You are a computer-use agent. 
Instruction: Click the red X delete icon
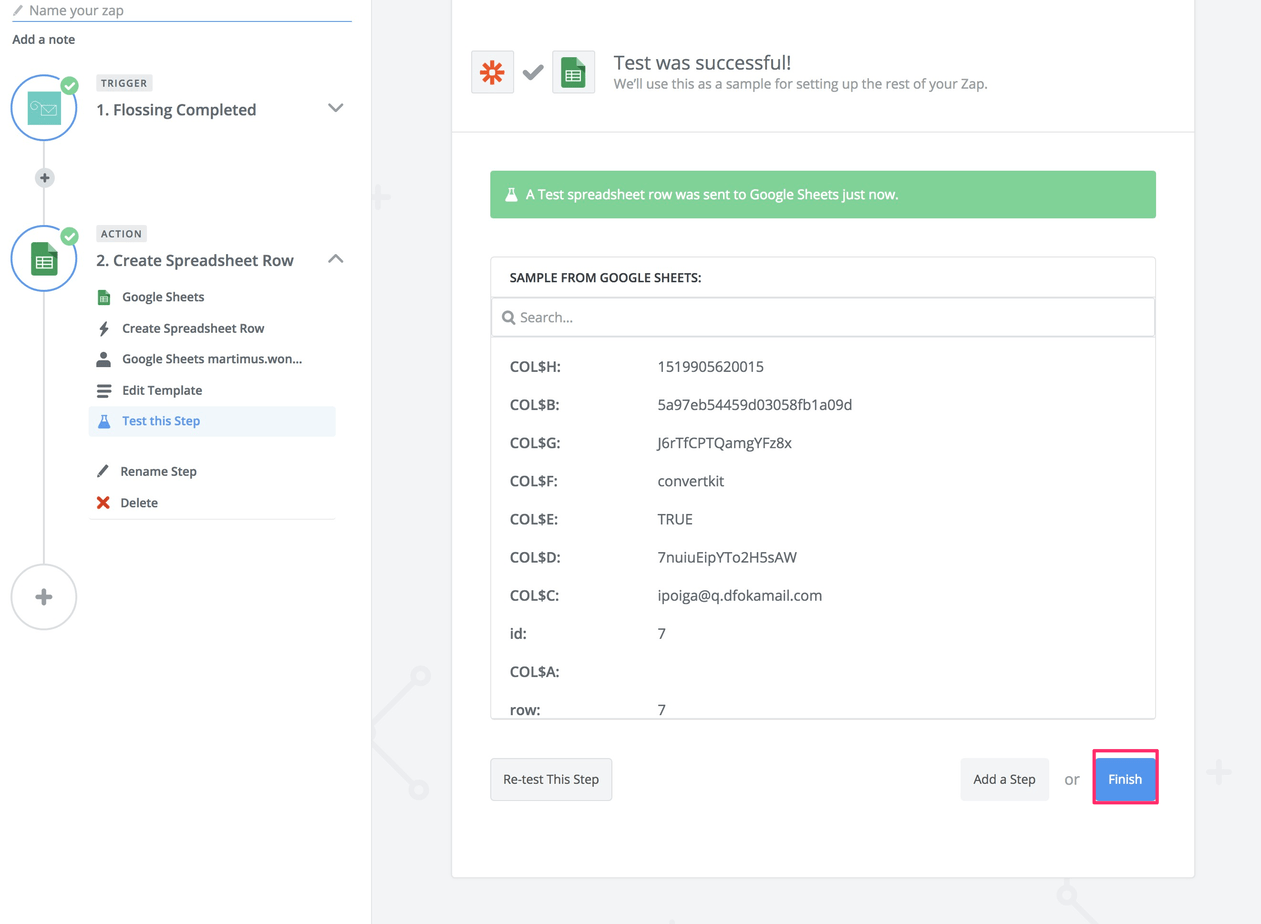(x=103, y=502)
